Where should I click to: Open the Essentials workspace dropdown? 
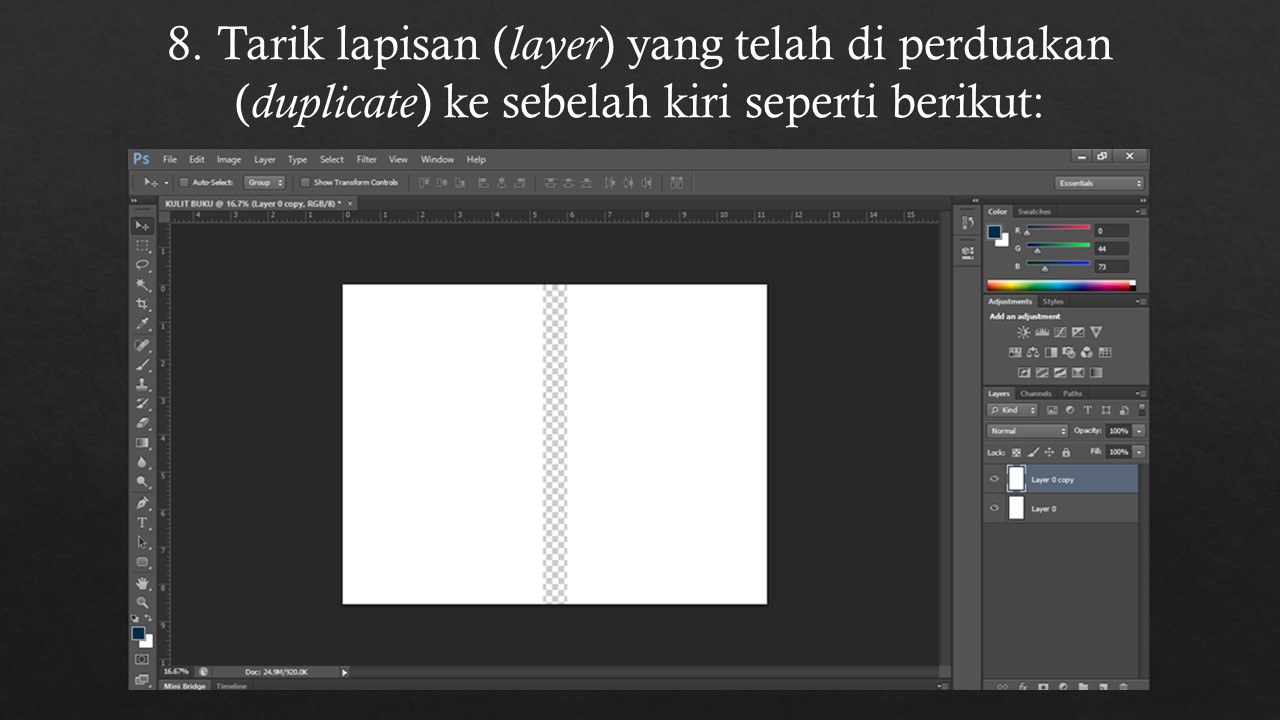[x=1098, y=183]
